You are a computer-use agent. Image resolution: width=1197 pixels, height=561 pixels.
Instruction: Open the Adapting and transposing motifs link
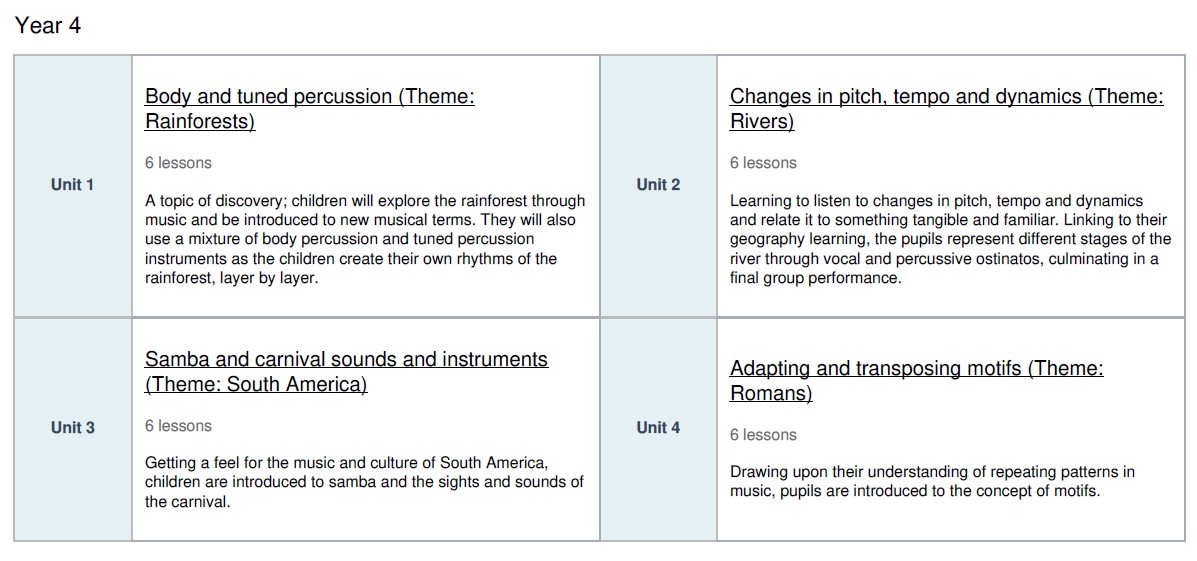(x=916, y=369)
